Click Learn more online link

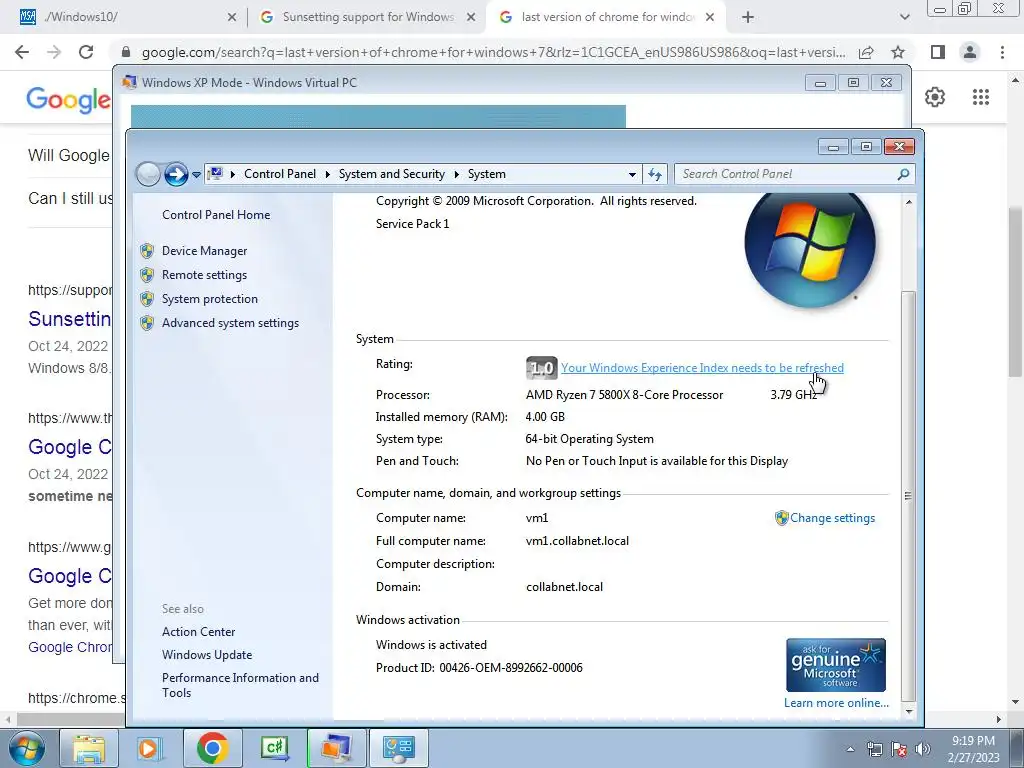click(x=836, y=703)
